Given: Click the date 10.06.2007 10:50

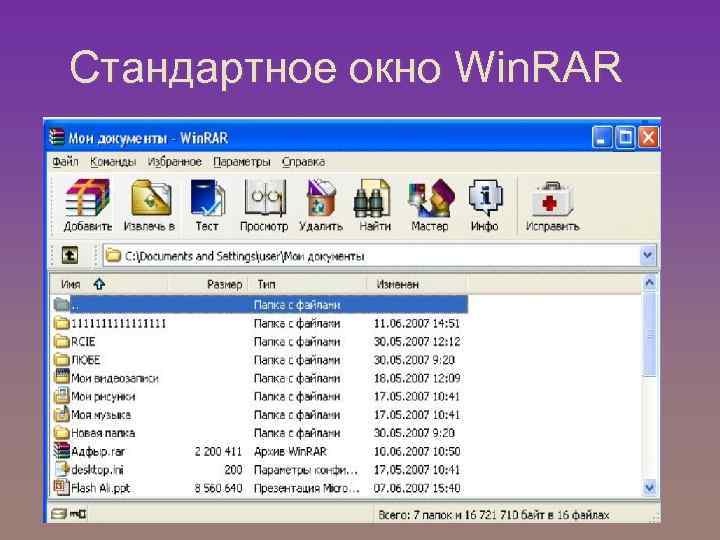Looking at the screenshot, I should pos(416,451).
